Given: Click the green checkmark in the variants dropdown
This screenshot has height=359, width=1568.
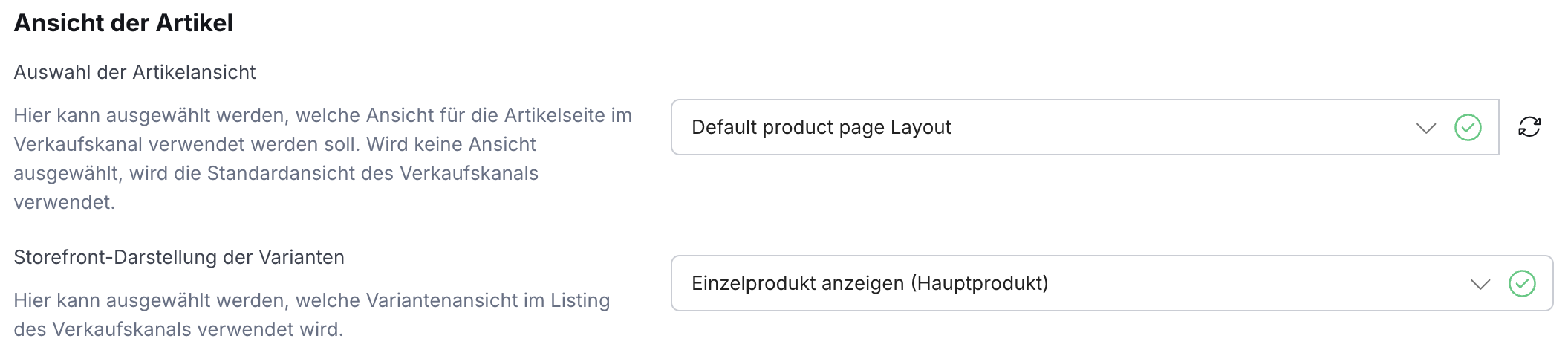Looking at the screenshot, I should 1522,283.
